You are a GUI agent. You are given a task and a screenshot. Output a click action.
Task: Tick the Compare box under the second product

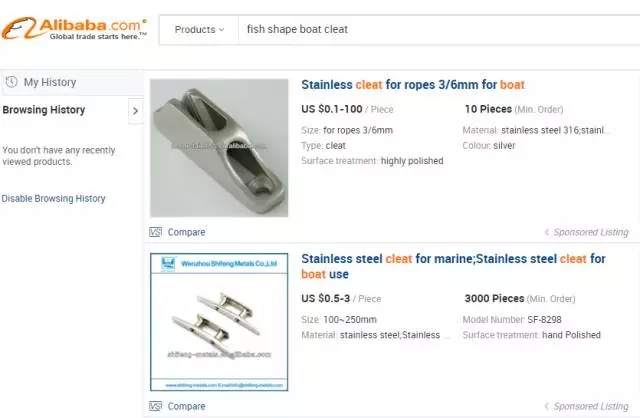click(x=155, y=406)
